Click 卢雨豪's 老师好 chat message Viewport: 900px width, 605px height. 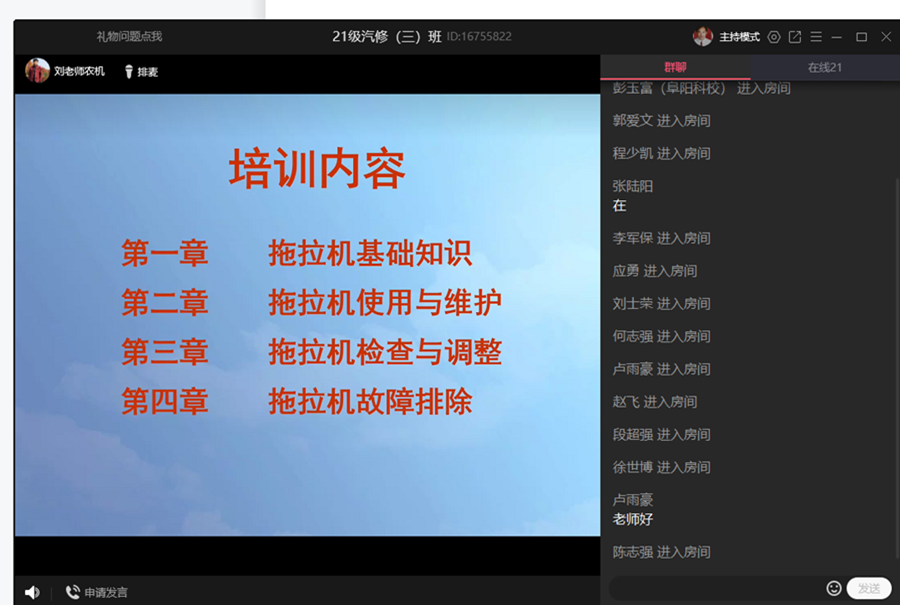(633, 519)
